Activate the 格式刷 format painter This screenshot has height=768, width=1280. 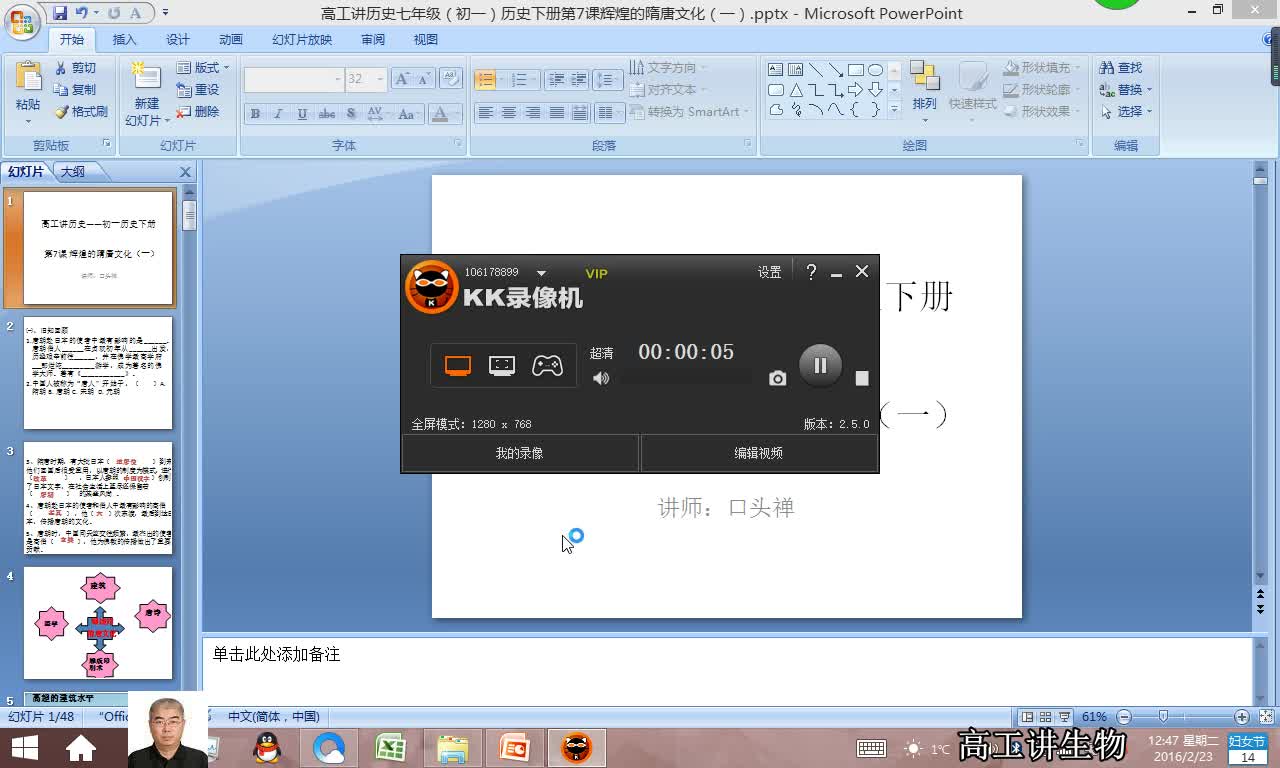coord(81,111)
